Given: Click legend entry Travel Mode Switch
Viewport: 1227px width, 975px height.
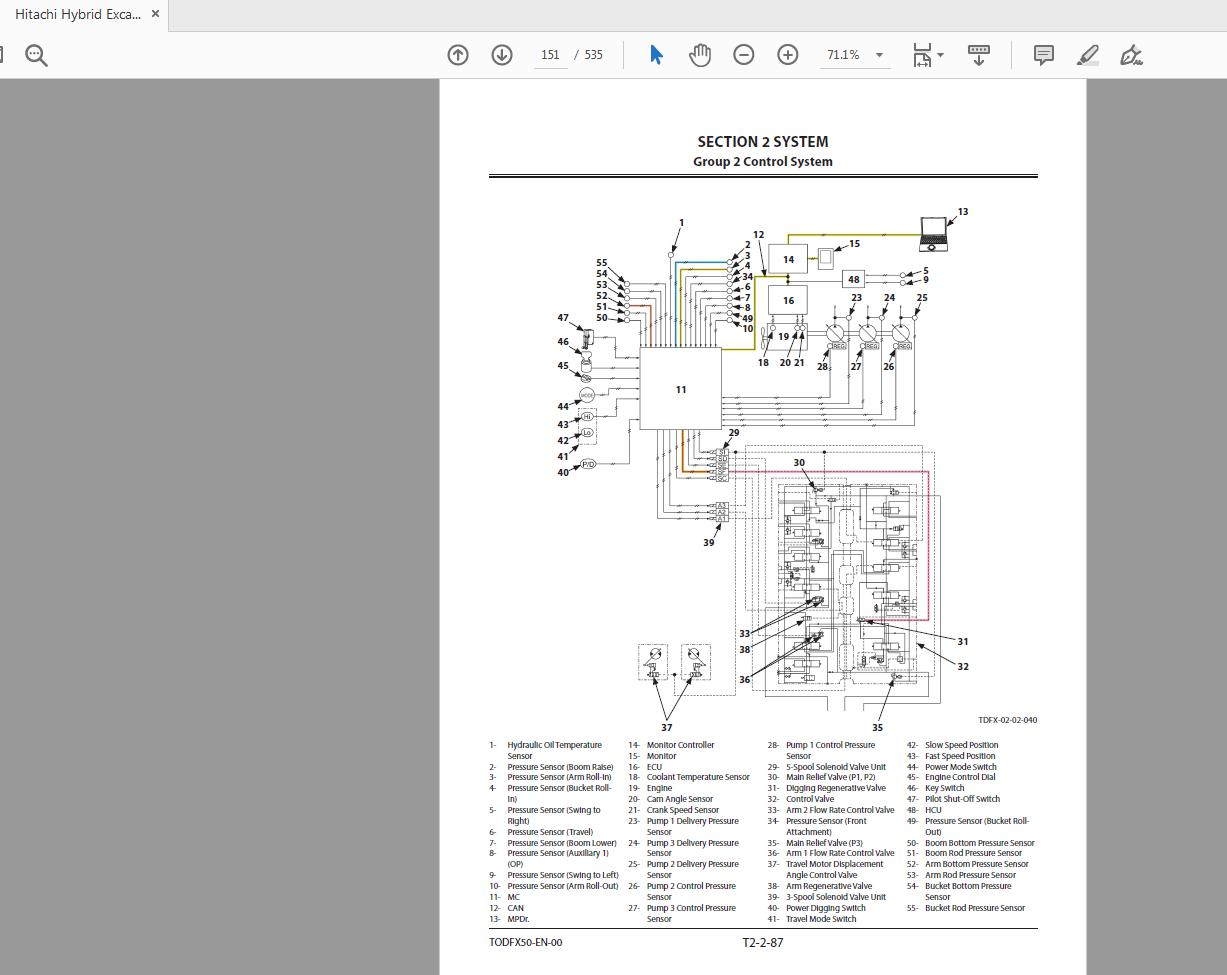Looking at the screenshot, I should tap(821, 919).
